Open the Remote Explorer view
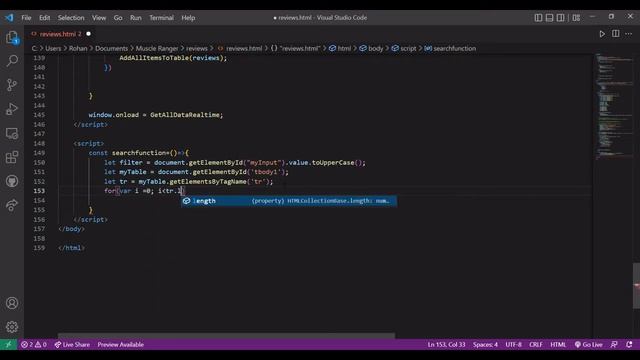The height and width of the screenshot is (360, 640). 12,133
